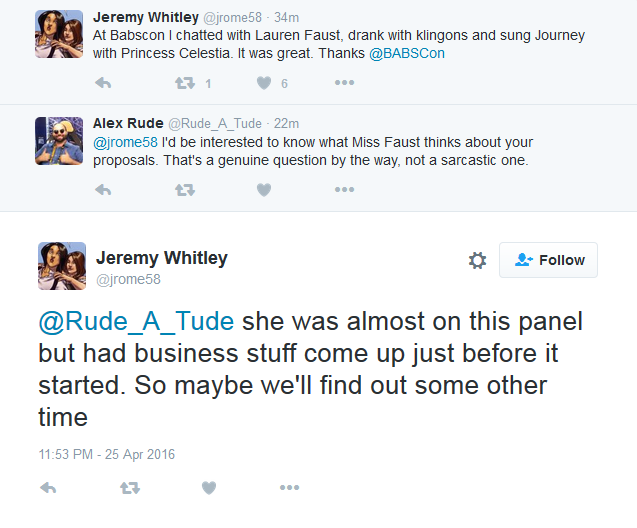Open the 11:53 PM timestamp link

[x=107, y=454]
